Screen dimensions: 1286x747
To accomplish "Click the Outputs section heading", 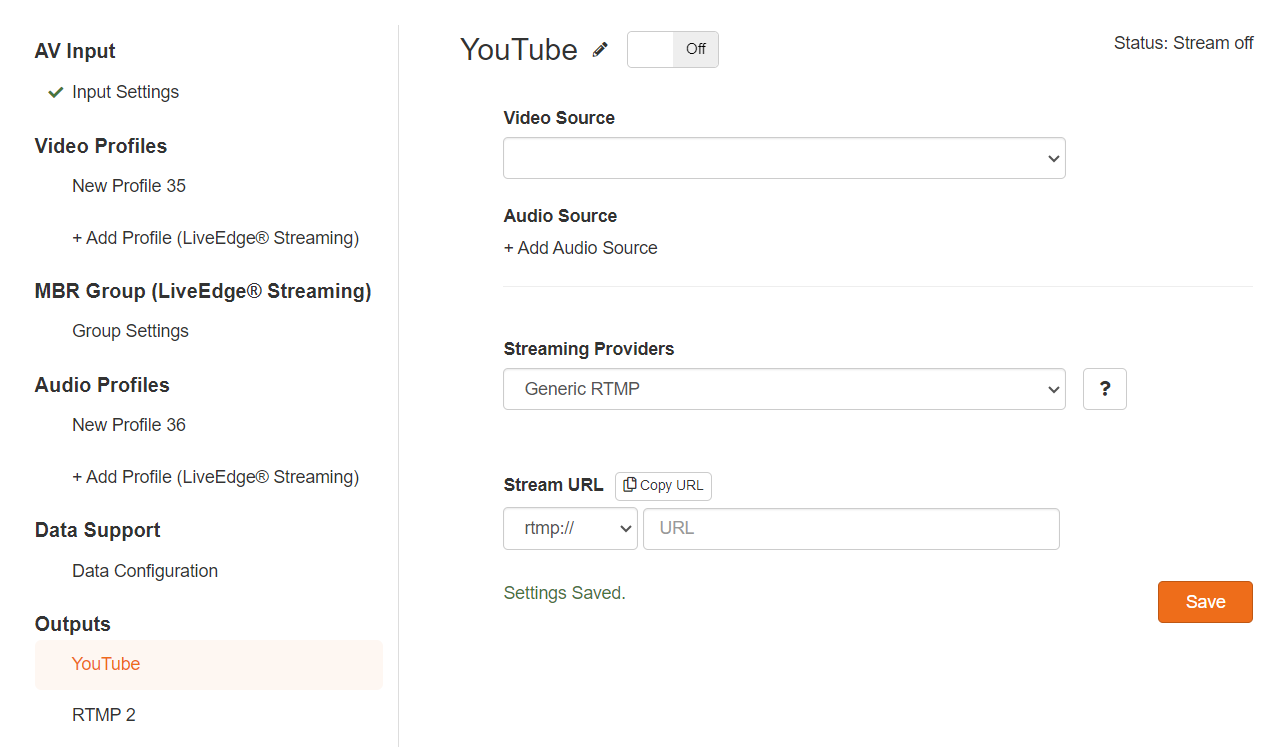I will pyautogui.click(x=73, y=624).
